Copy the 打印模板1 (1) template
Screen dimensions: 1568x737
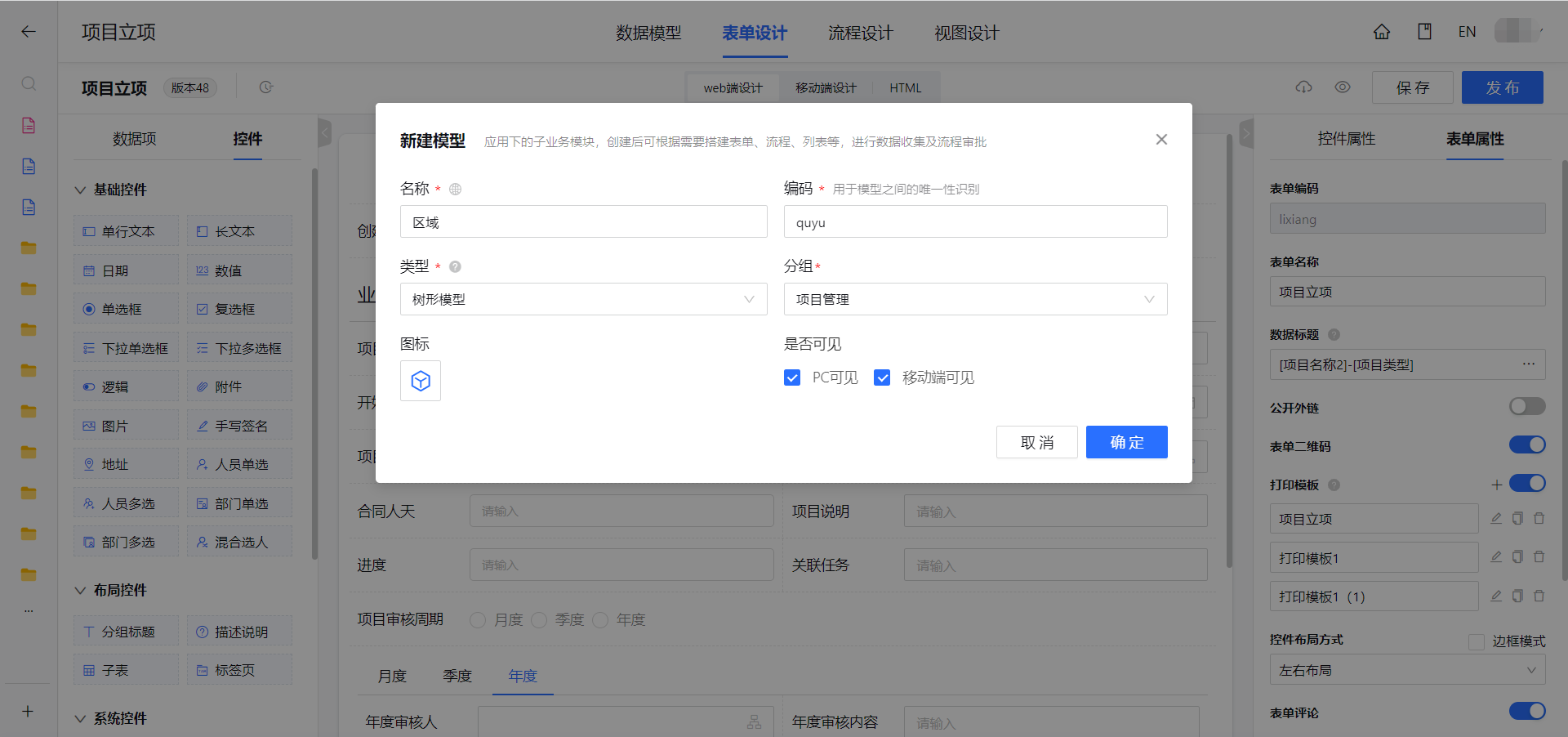pos(1517,596)
